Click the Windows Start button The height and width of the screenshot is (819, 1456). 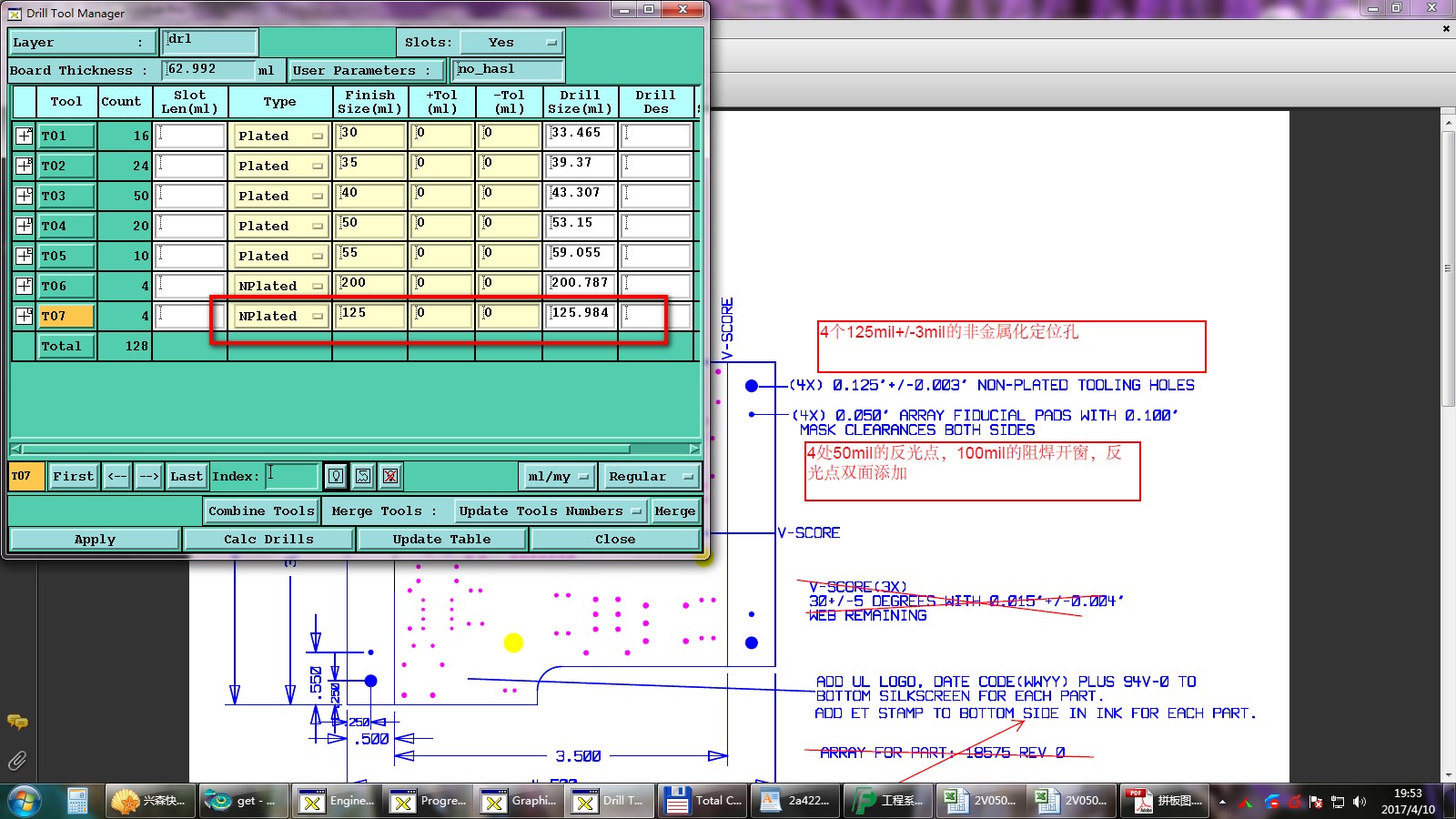tap(25, 801)
